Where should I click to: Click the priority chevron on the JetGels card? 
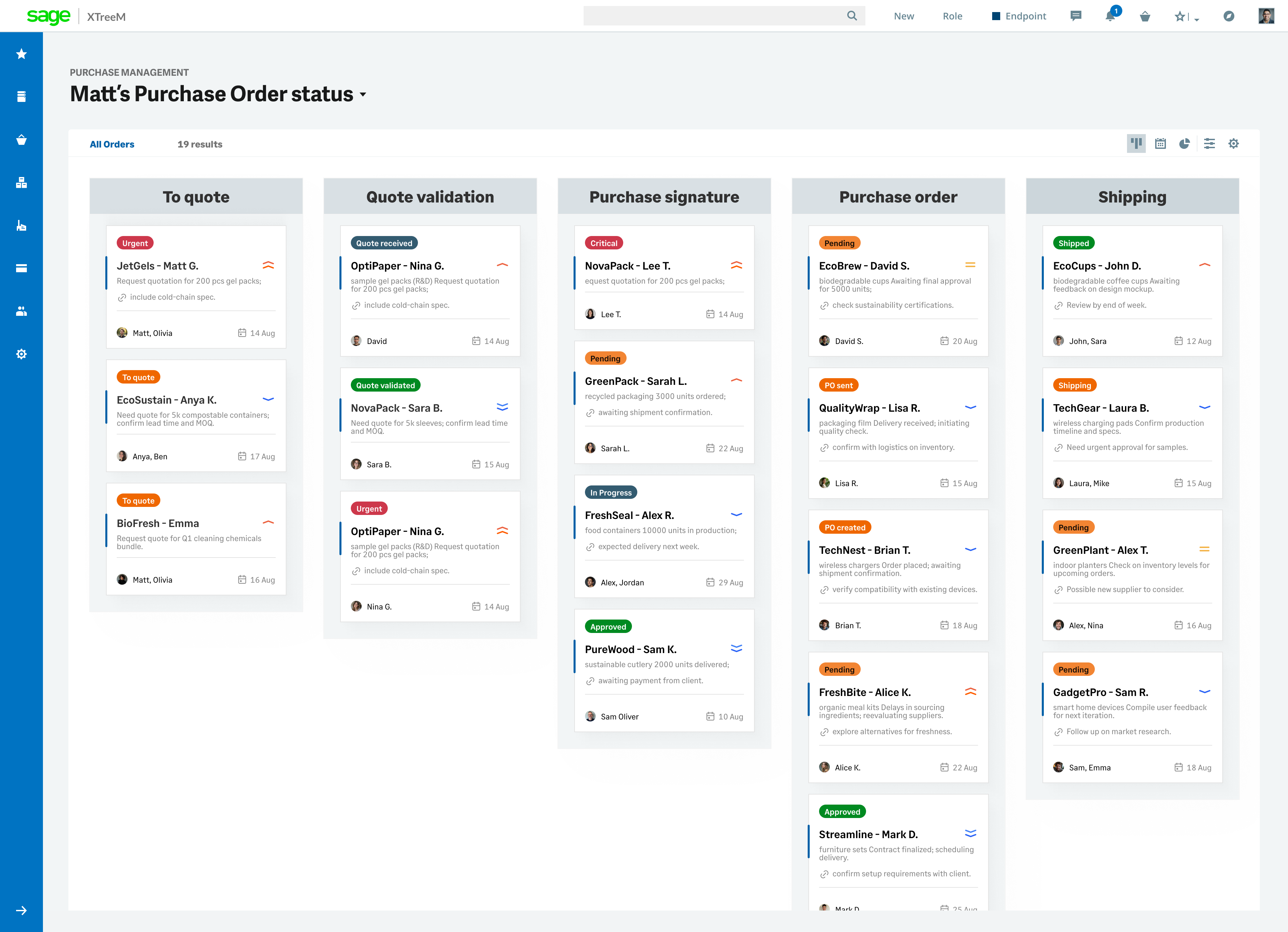click(268, 265)
